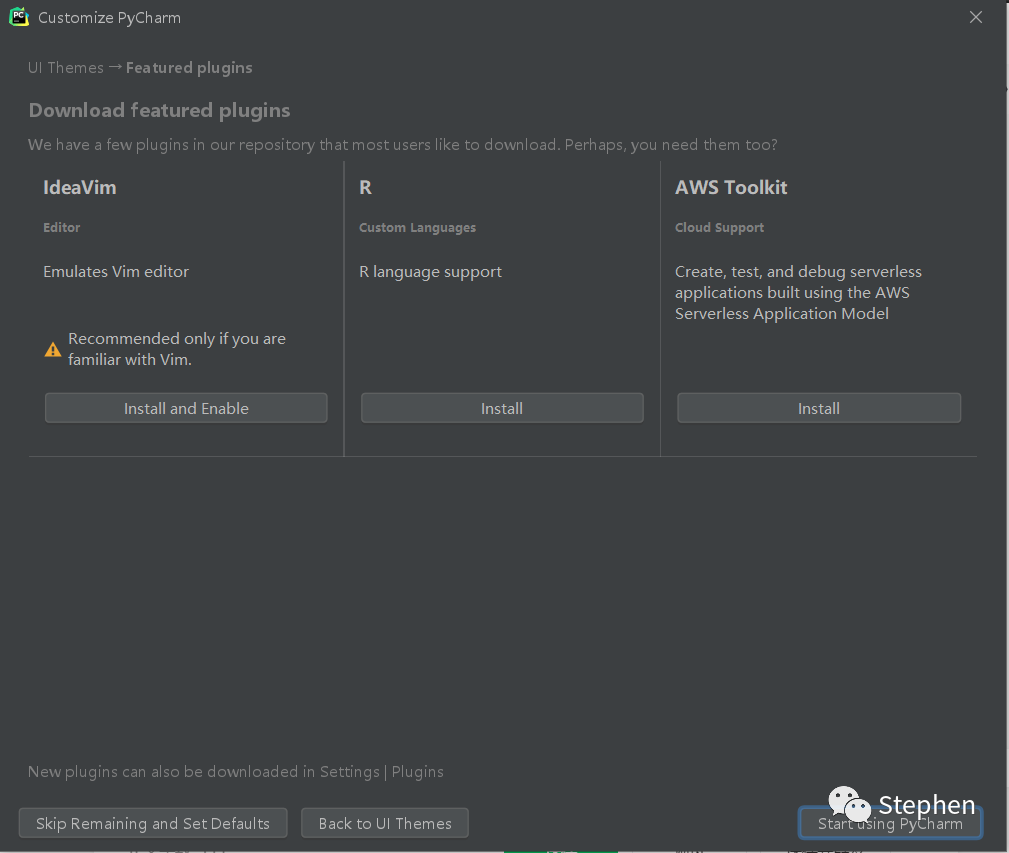This screenshot has height=853, width=1009.
Task: Install and Enable the IdeaVim plugin
Action: click(186, 408)
